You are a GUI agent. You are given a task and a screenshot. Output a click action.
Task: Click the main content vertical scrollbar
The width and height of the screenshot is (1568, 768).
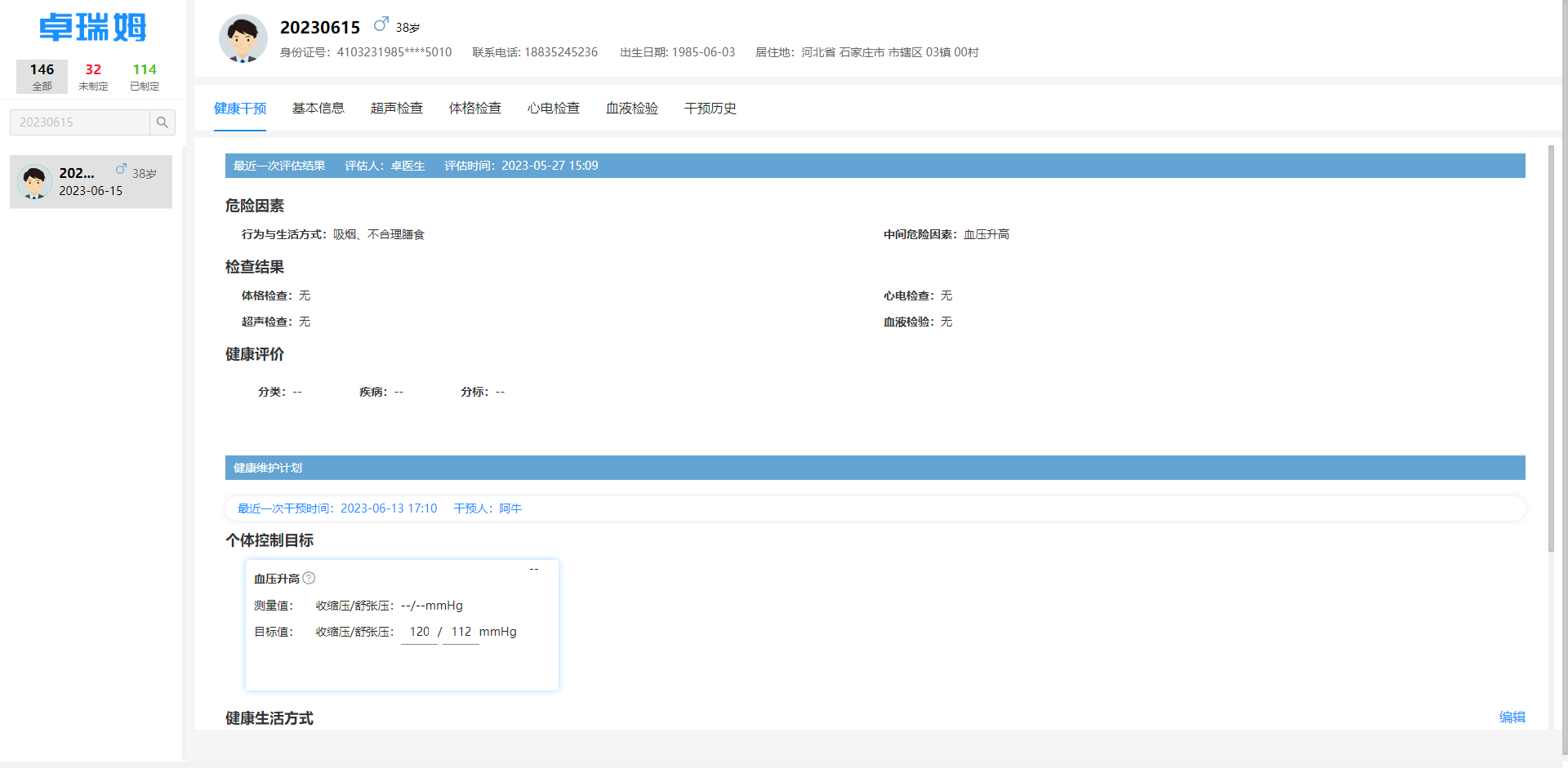click(x=1551, y=348)
